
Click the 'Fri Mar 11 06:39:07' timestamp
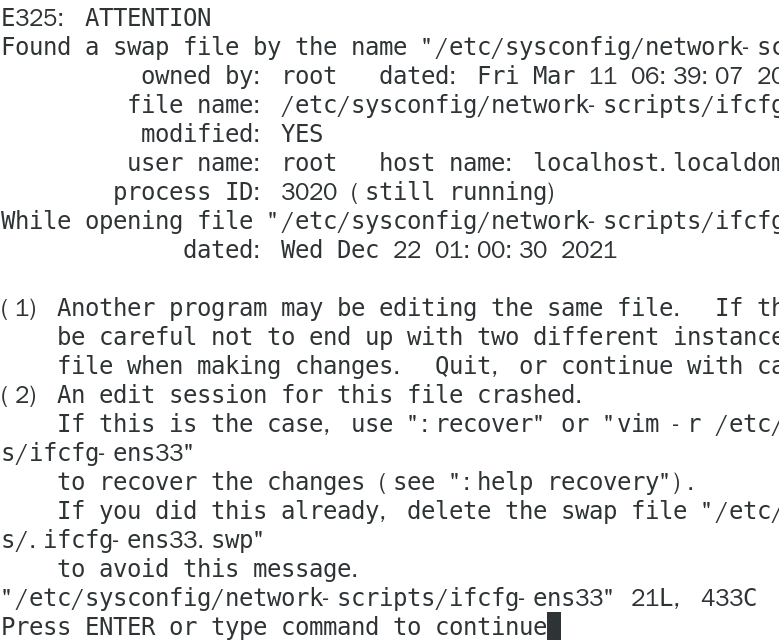click(610, 76)
